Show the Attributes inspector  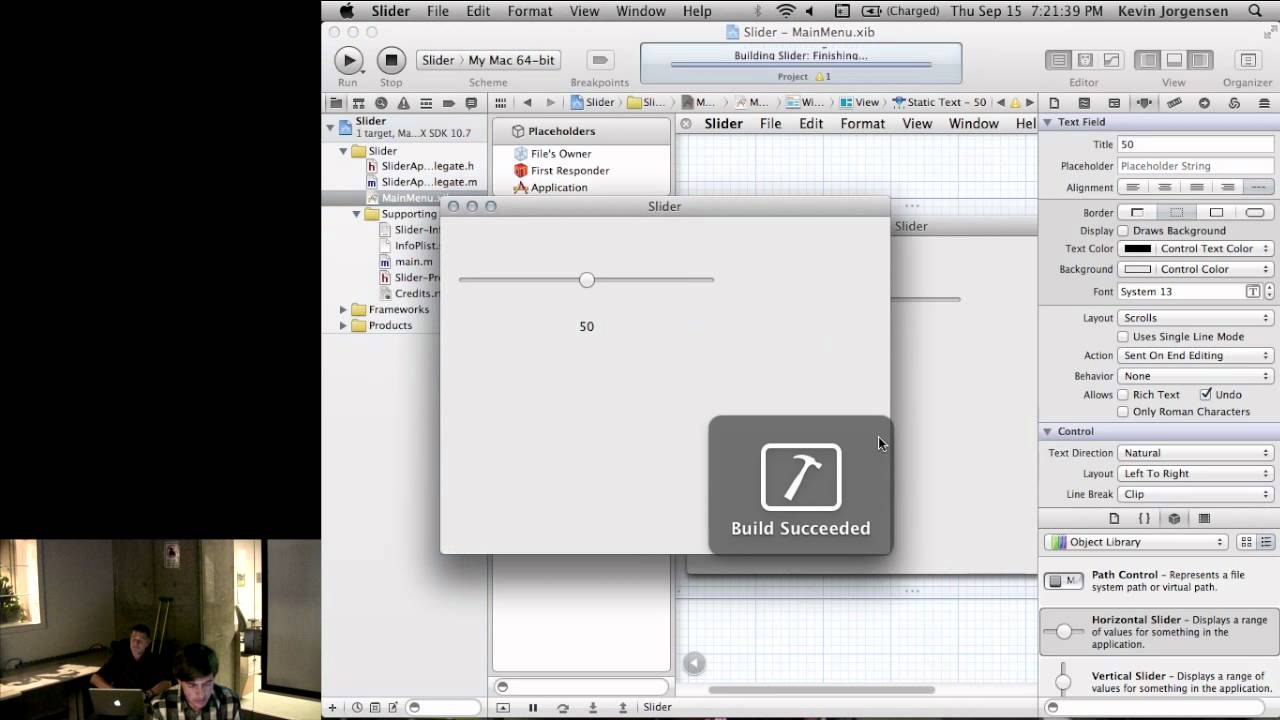1144,103
